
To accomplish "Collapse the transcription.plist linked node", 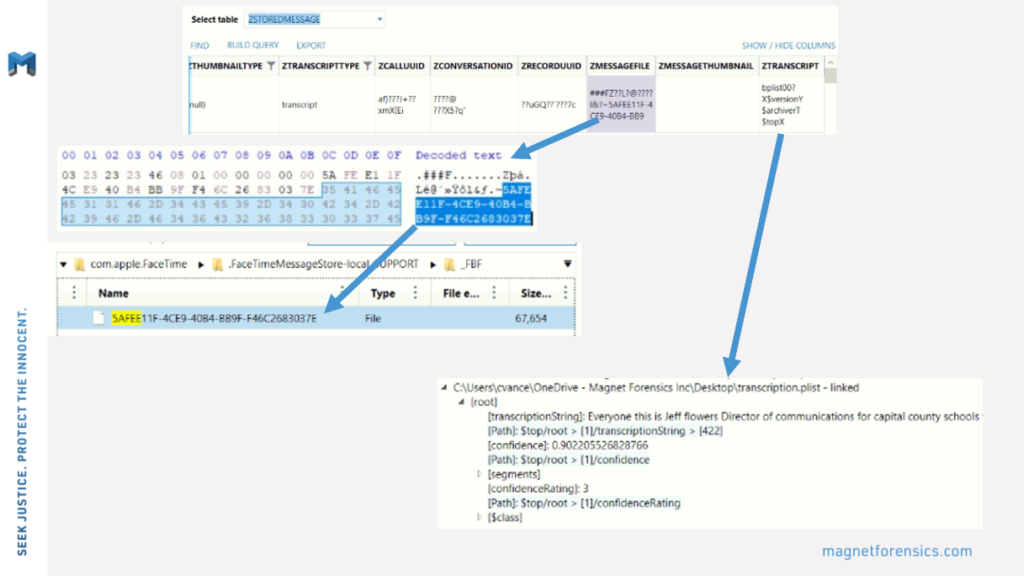I will point(445,387).
